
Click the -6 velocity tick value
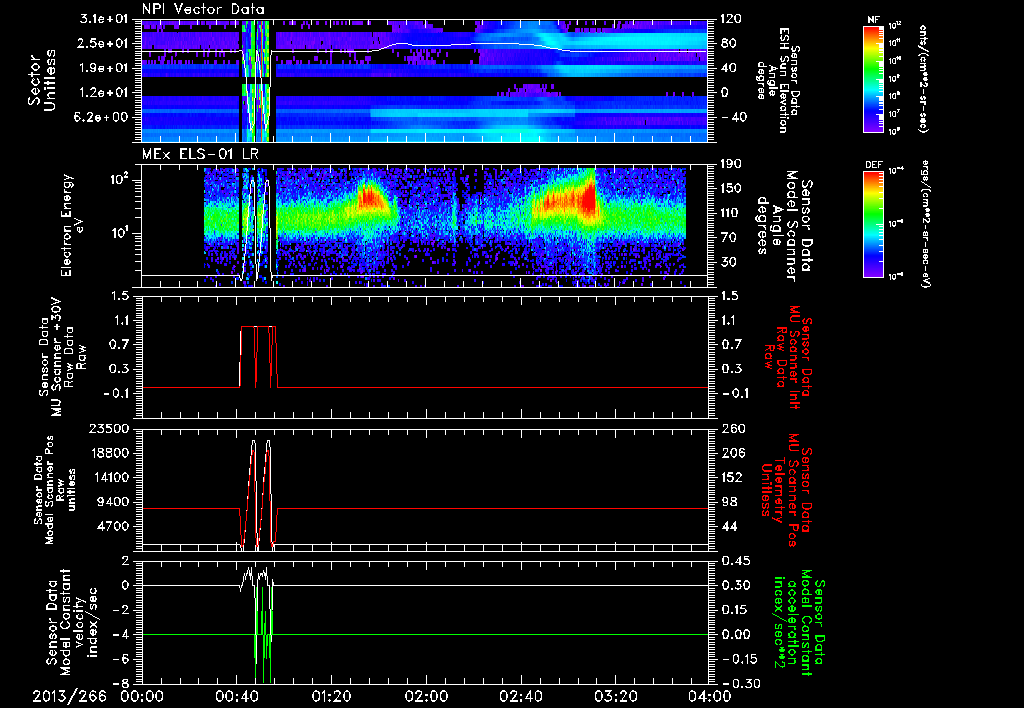tap(122, 659)
